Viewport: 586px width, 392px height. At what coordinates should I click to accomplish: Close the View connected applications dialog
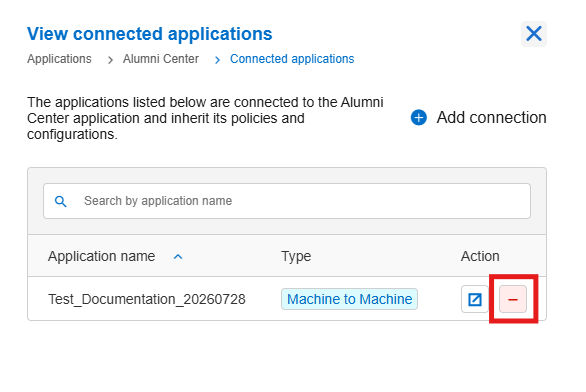coord(534,34)
